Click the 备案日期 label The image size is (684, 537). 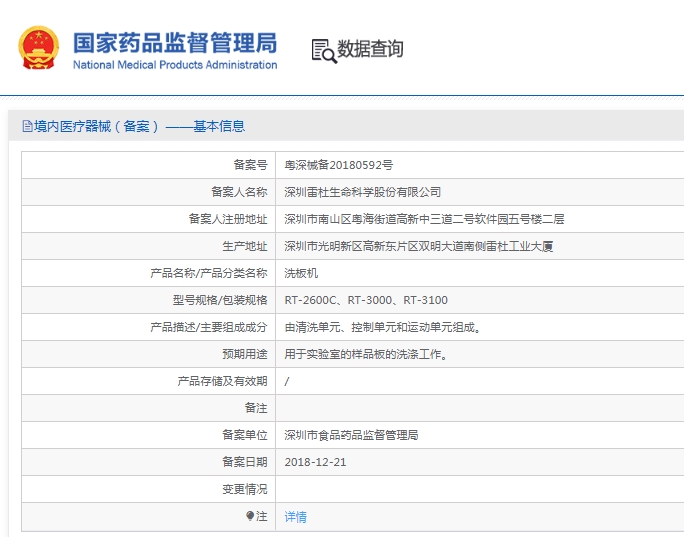pos(244,462)
